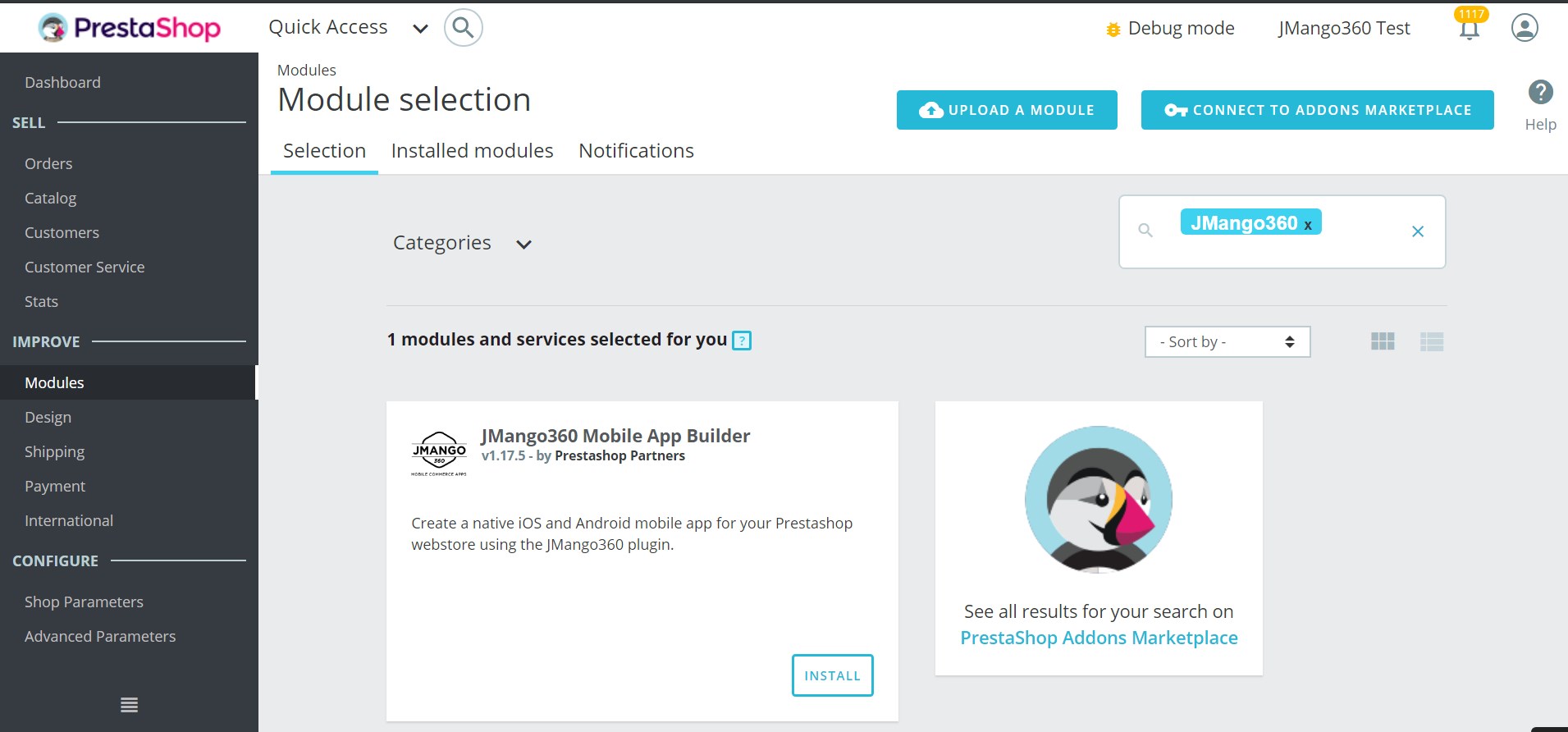This screenshot has width=1568, height=732.
Task: Click the help tooltip beside modules count
Action: pyautogui.click(x=742, y=341)
